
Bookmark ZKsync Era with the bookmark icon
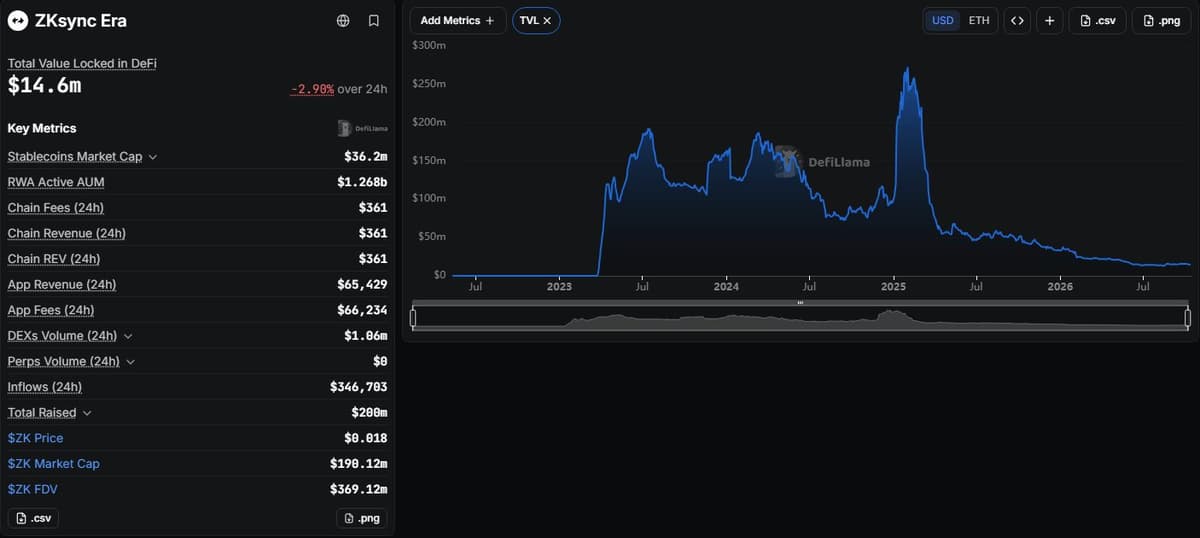pyautogui.click(x=373, y=20)
